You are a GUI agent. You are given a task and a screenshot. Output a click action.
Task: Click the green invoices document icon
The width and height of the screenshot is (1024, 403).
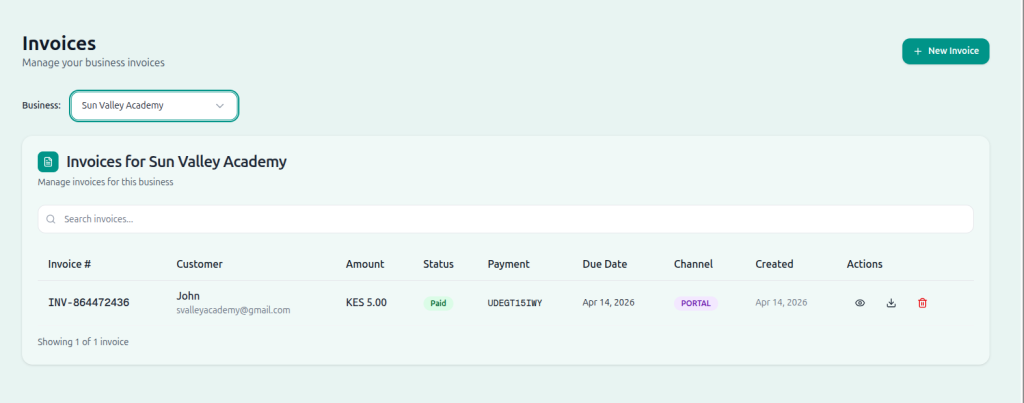(x=48, y=161)
